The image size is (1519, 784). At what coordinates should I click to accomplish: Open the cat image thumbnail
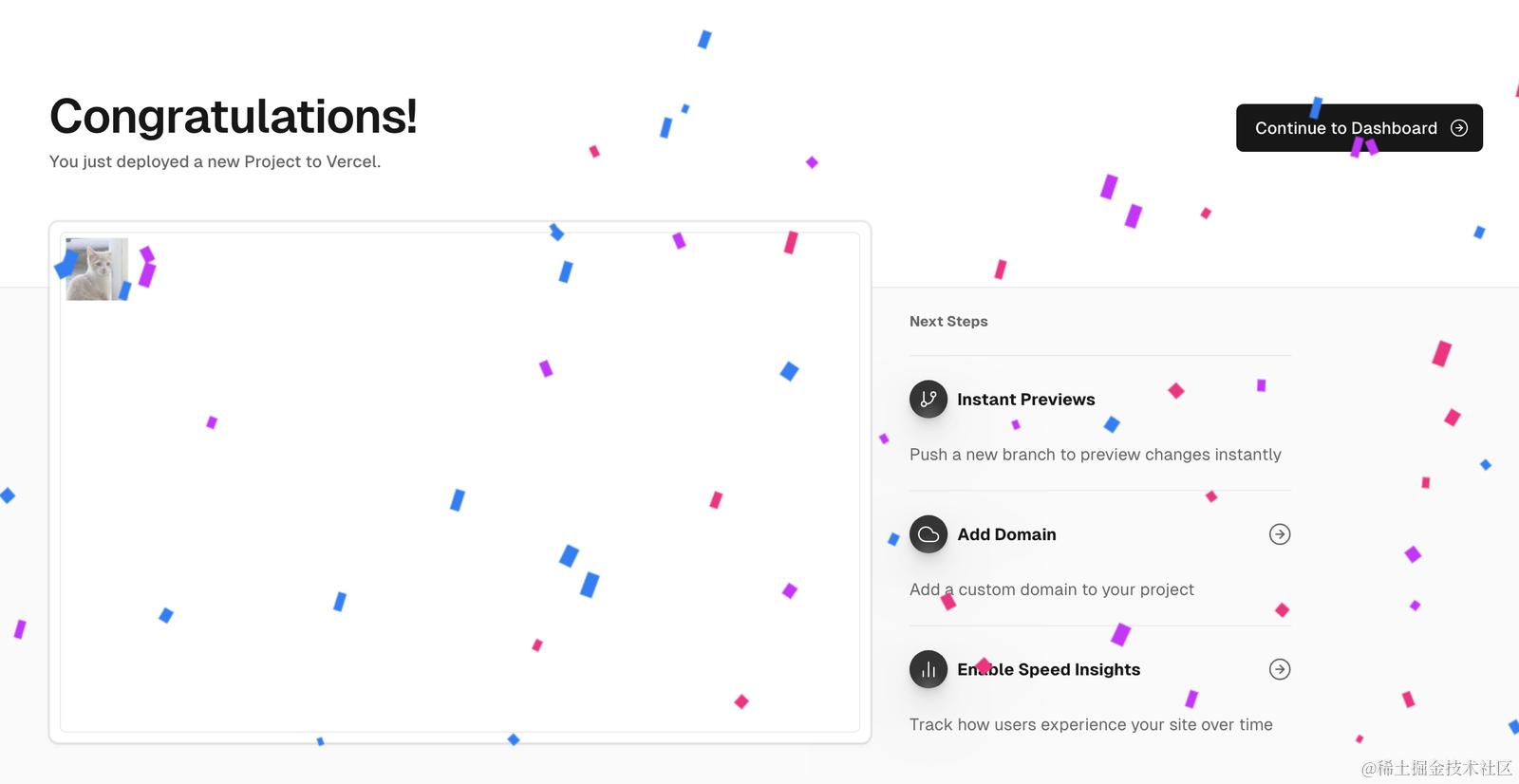point(96,270)
